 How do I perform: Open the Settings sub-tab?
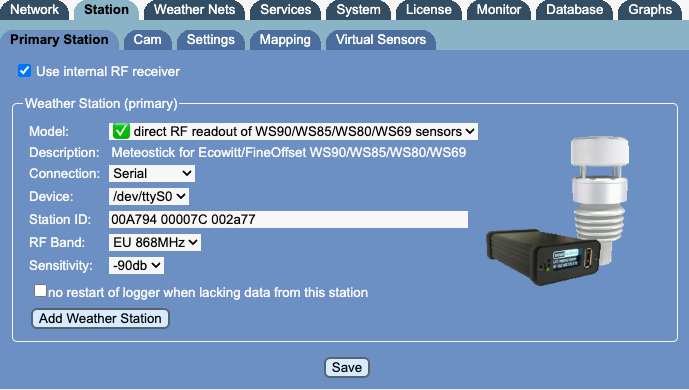pyautogui.click(x=210, y=40)
